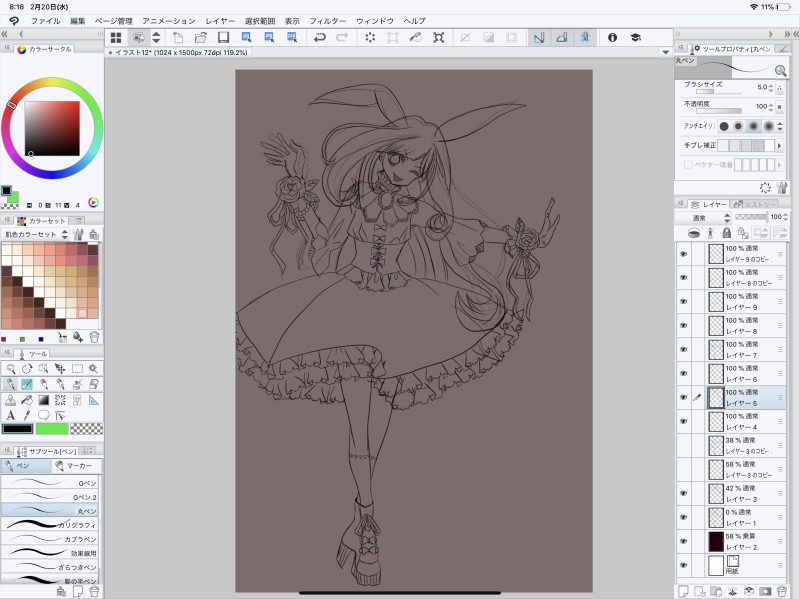The width and height of the screenshot is (800, 599).
Task: Click the Undo arrow in command bar
Action: pos(319,37)
